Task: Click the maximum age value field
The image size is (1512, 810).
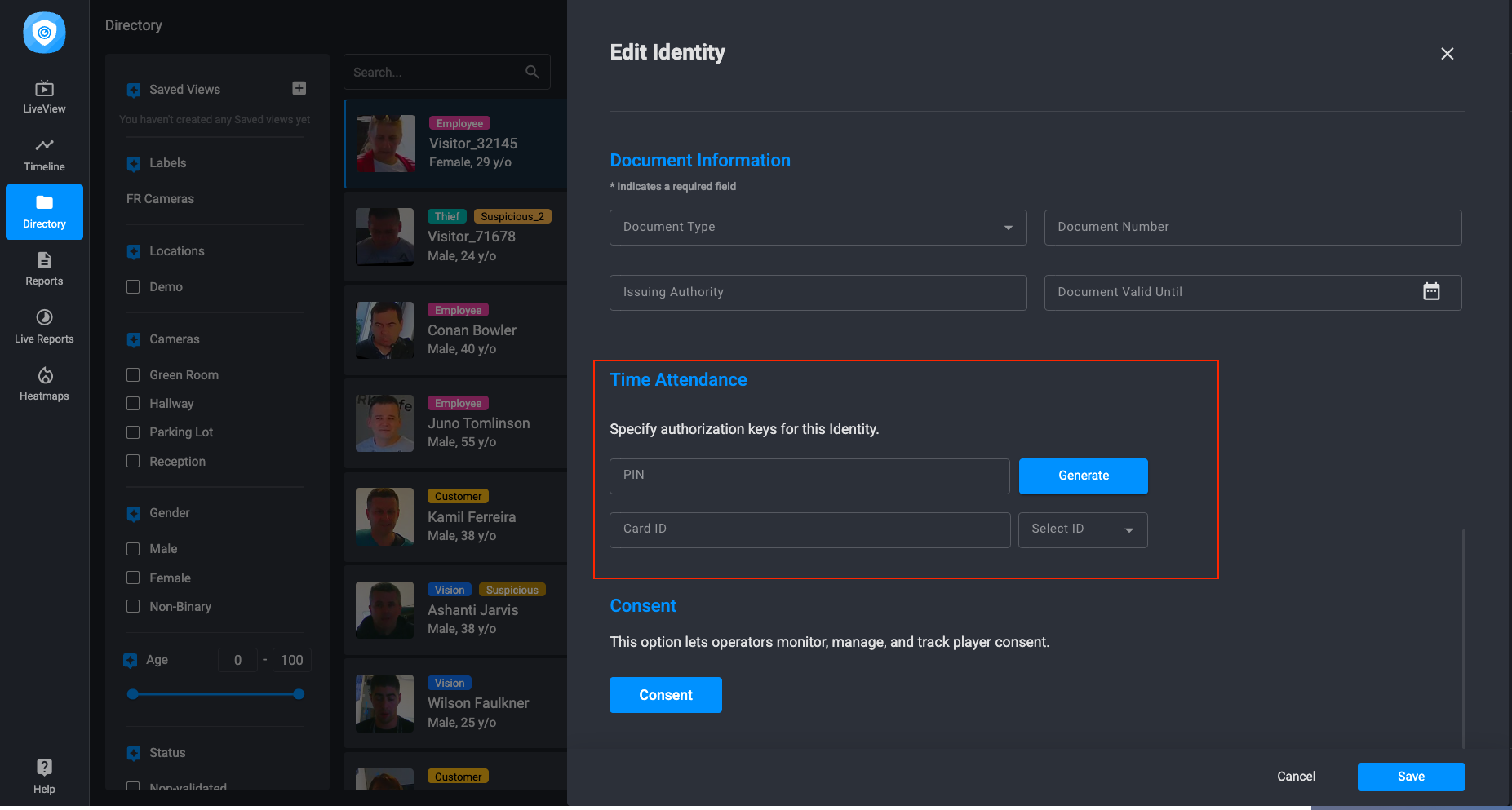Action: 291,660
